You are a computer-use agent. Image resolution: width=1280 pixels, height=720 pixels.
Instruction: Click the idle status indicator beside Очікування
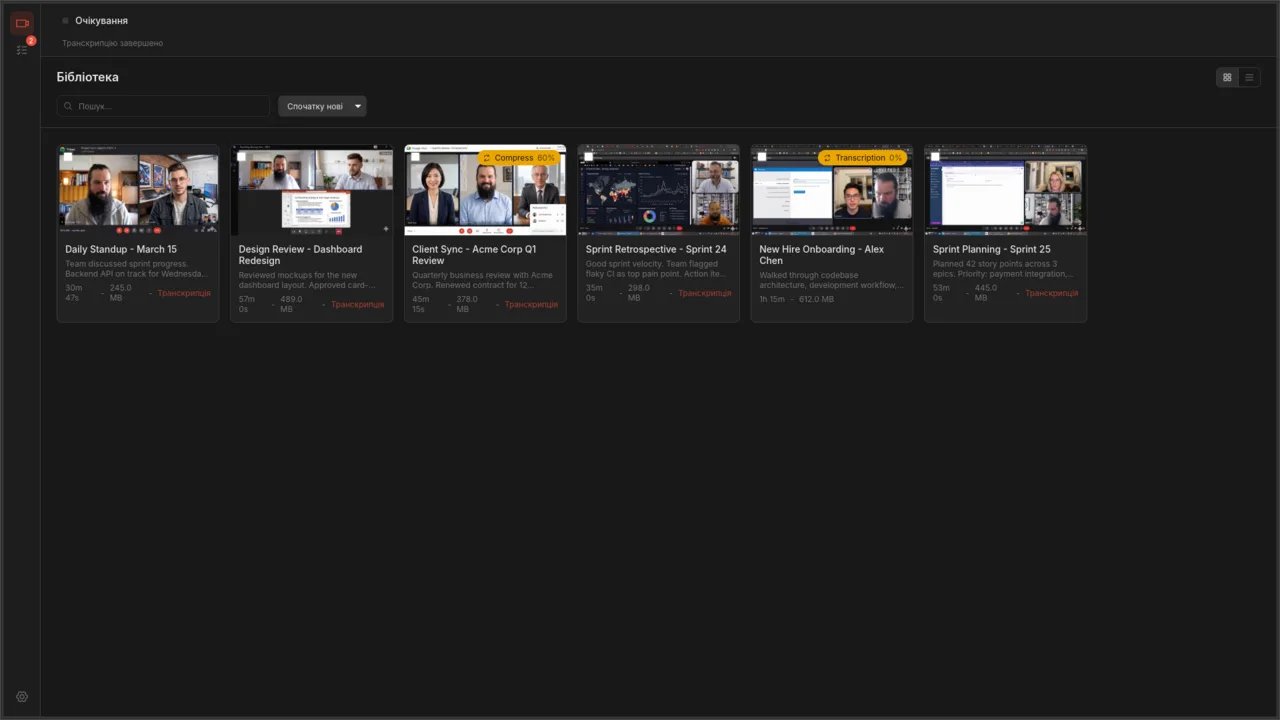66,20
